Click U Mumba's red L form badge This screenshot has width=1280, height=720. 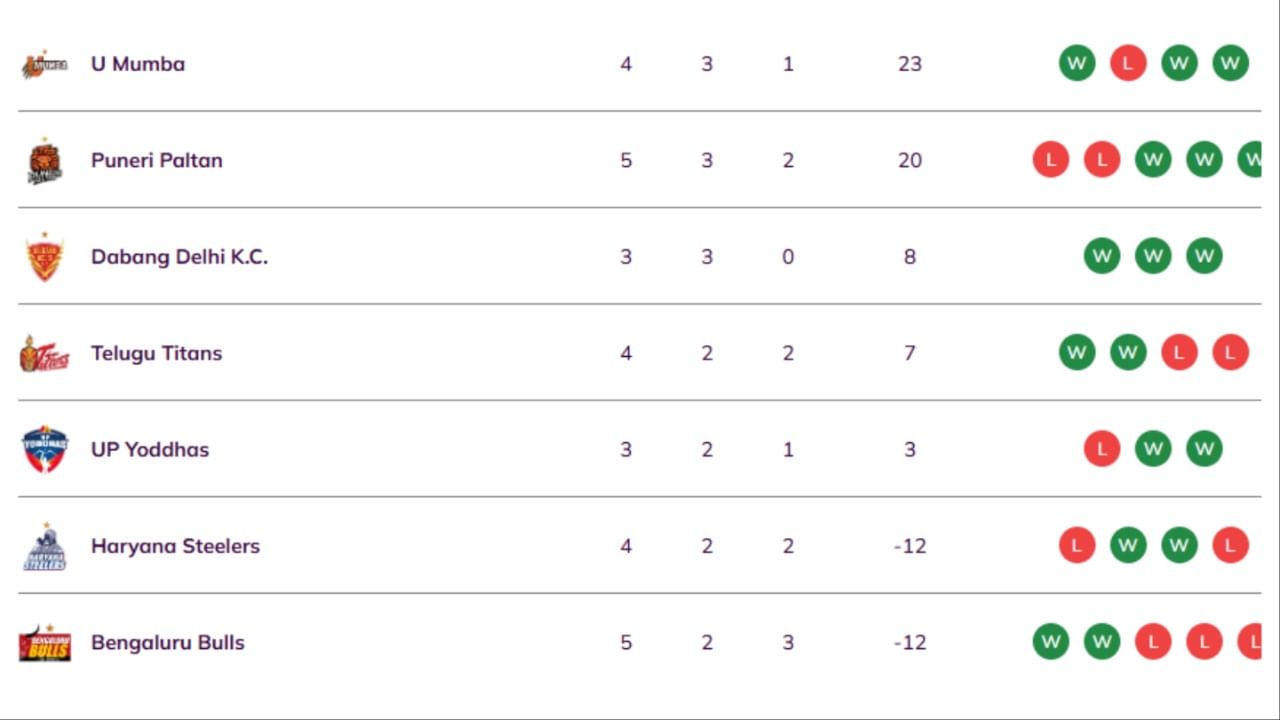tap(1128, 64)
